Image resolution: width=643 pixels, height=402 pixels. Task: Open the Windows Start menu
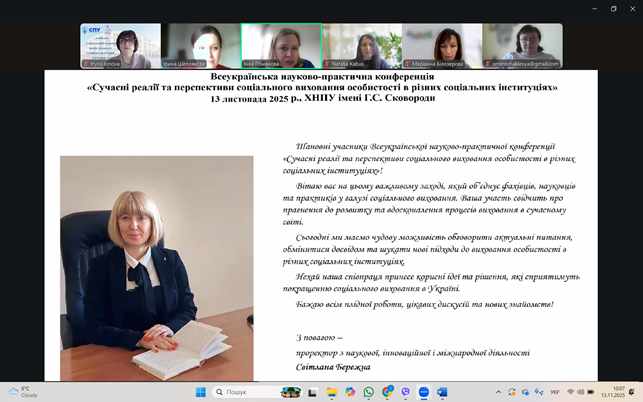click(199, 392)
